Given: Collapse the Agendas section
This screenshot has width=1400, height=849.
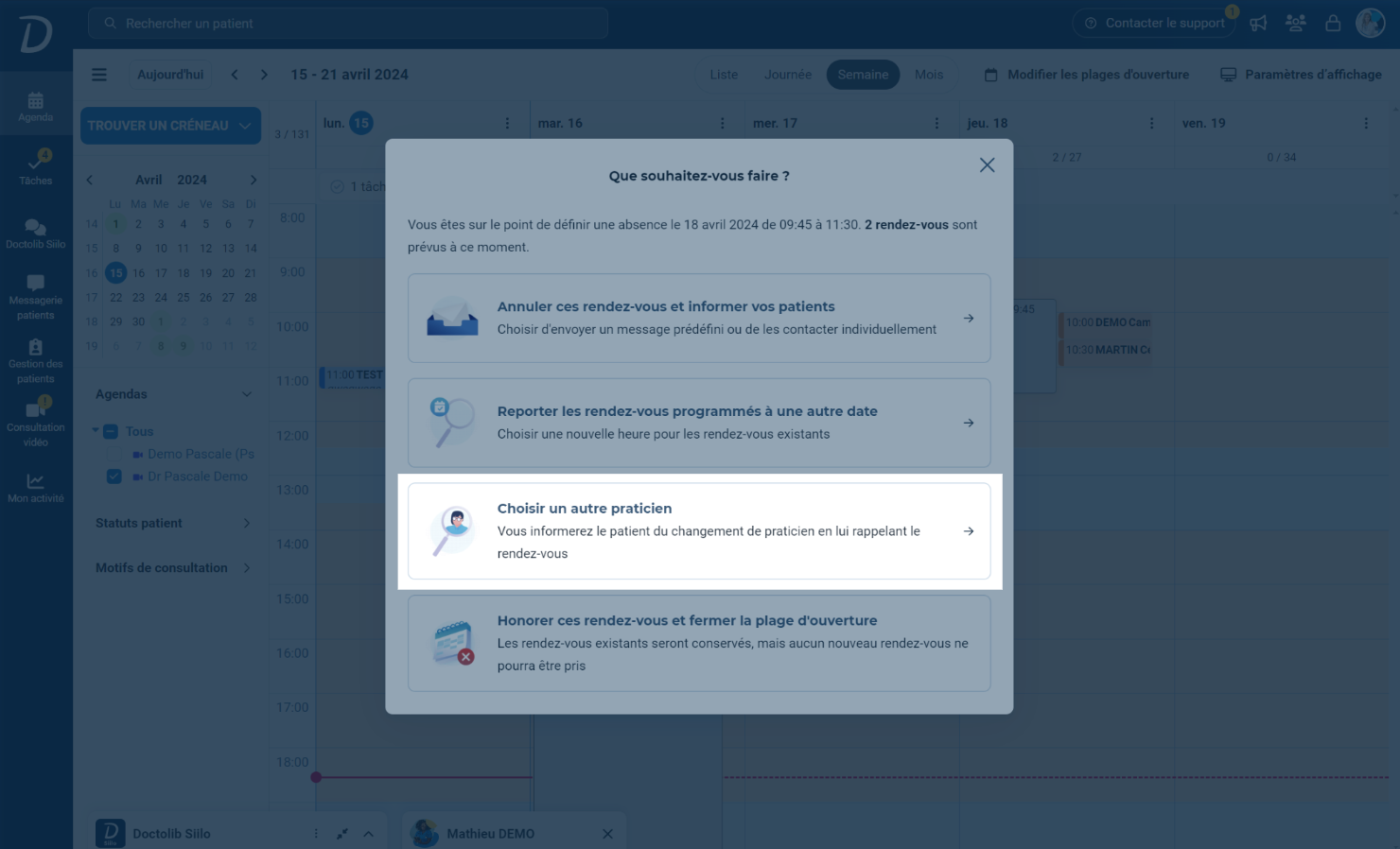Looking at the screenshot, I should click(x=247, y=394).
